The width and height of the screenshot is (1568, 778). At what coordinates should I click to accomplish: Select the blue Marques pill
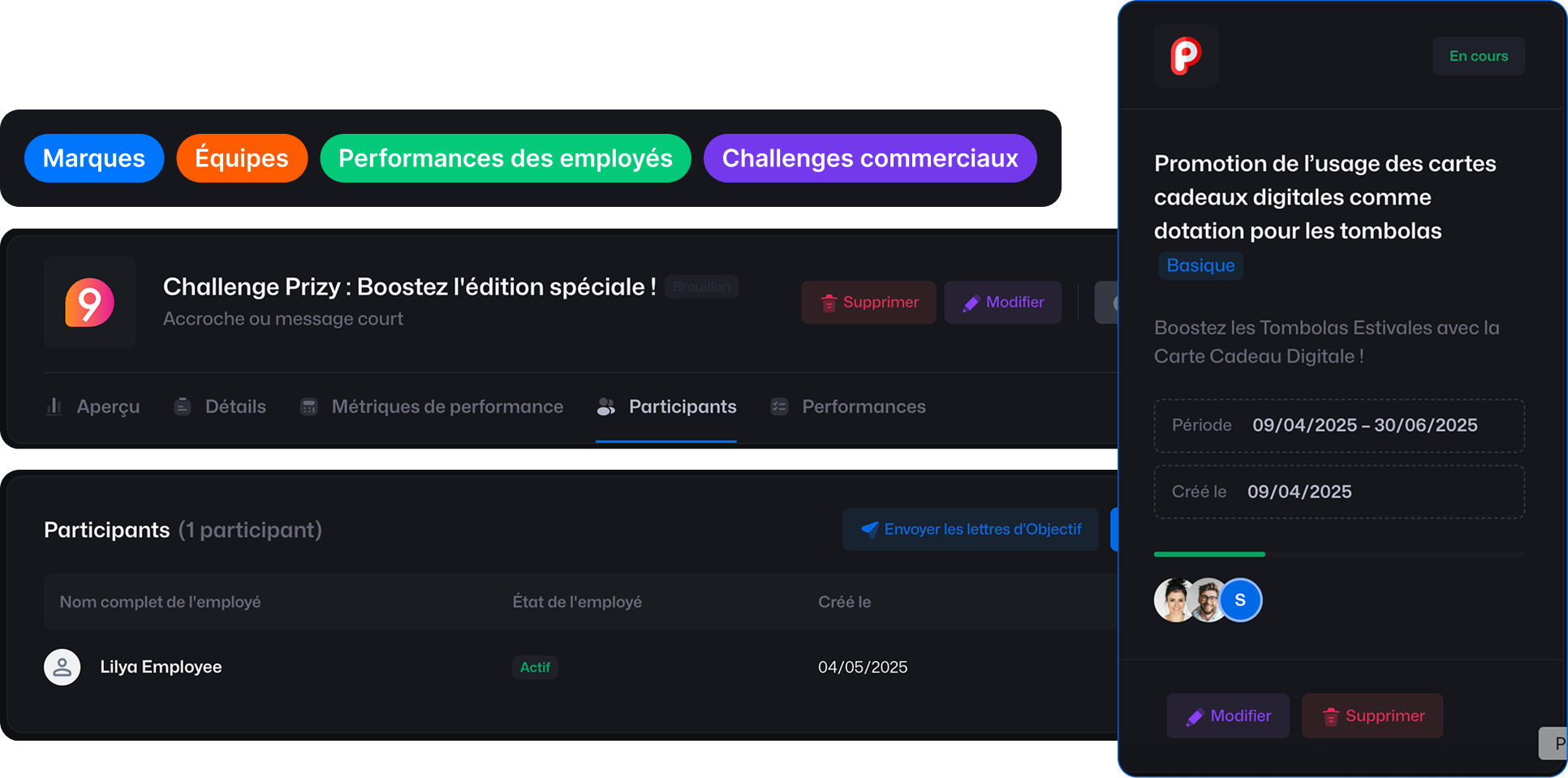pos(94,158)
